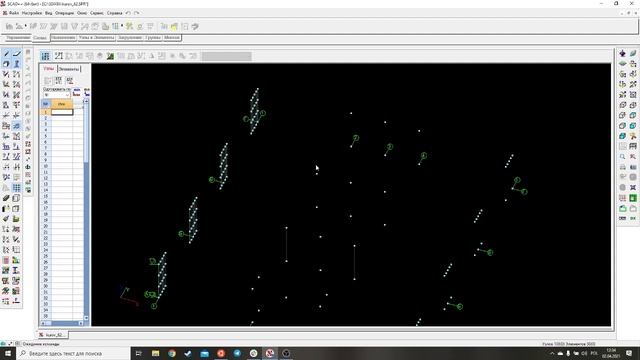
Task: Open Google Chrome from the taskbar
Action: pyautogui.click(x=171, y=353)
